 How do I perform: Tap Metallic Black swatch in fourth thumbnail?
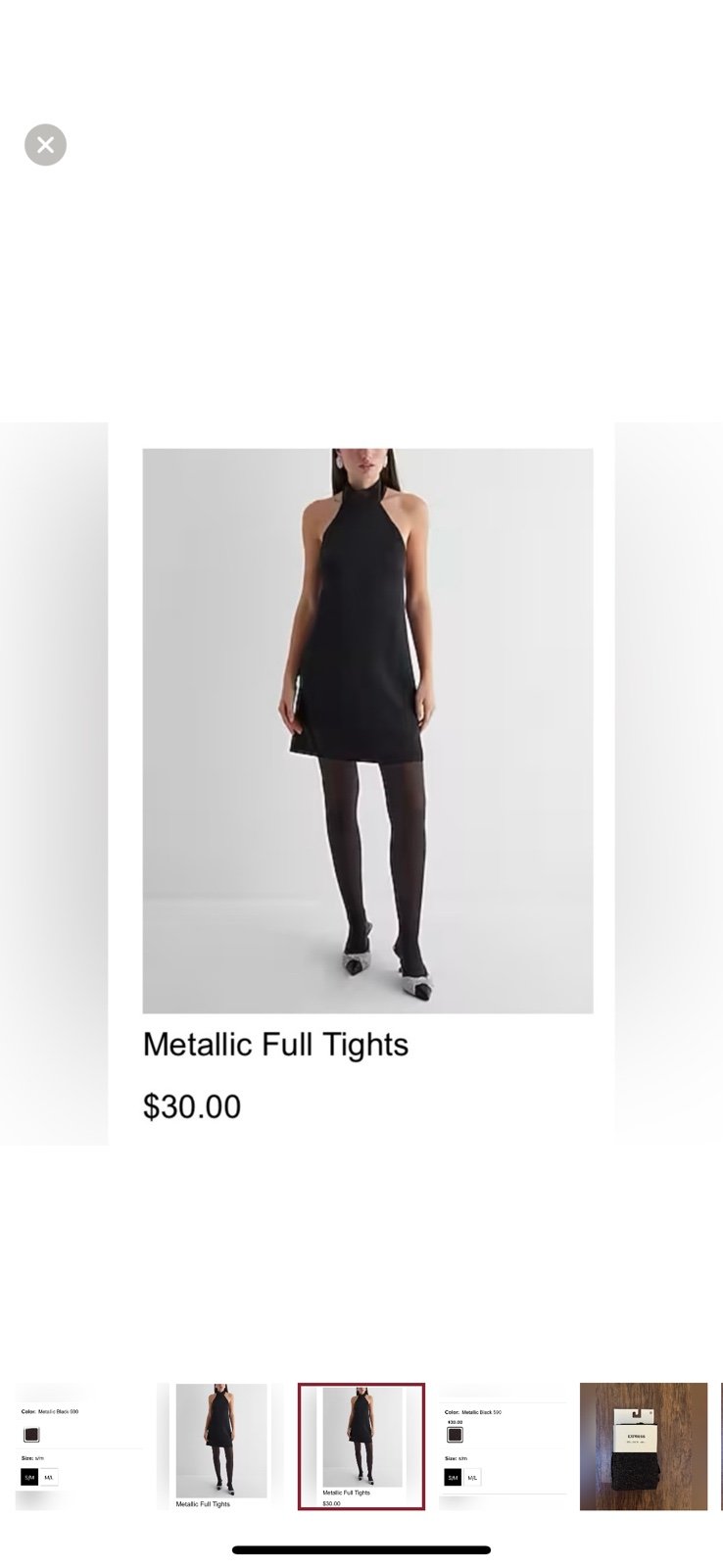(x=455, y=1435)
